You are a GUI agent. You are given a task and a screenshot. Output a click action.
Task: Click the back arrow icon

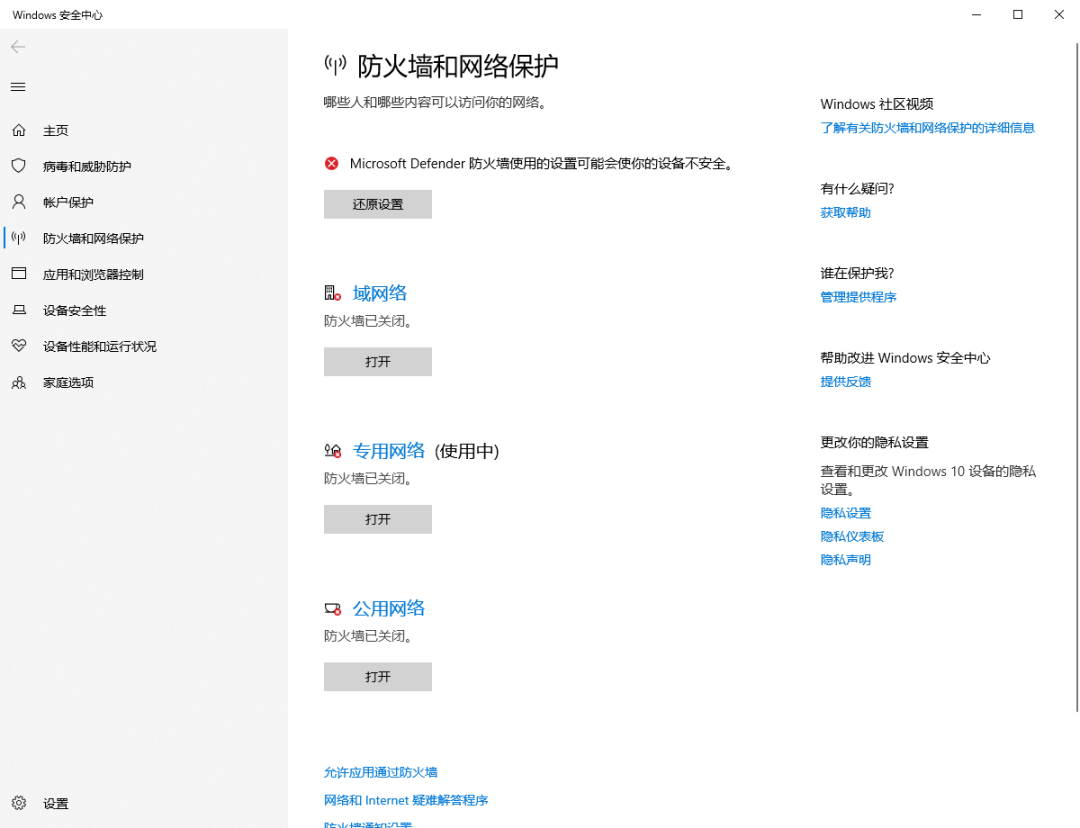18,47
